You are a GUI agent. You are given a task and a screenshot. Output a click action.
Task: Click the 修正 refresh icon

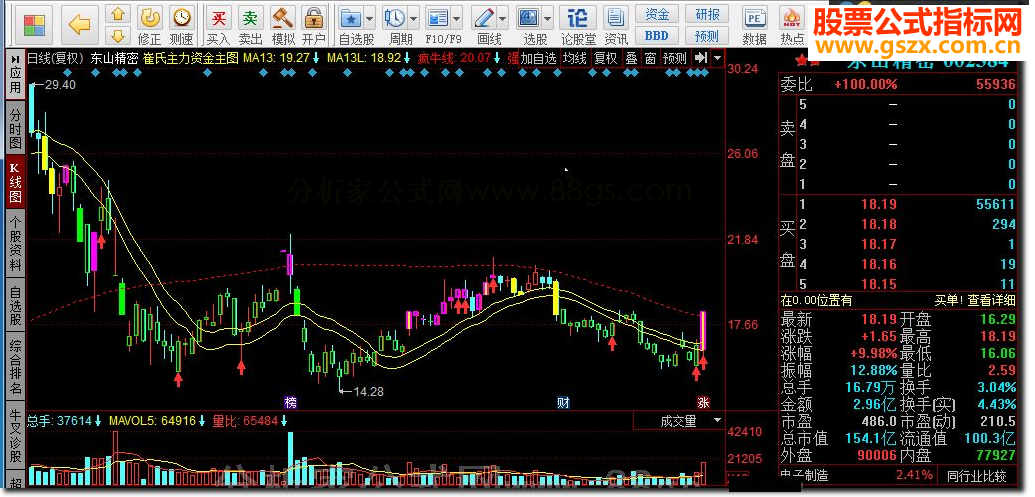[150, 18]
